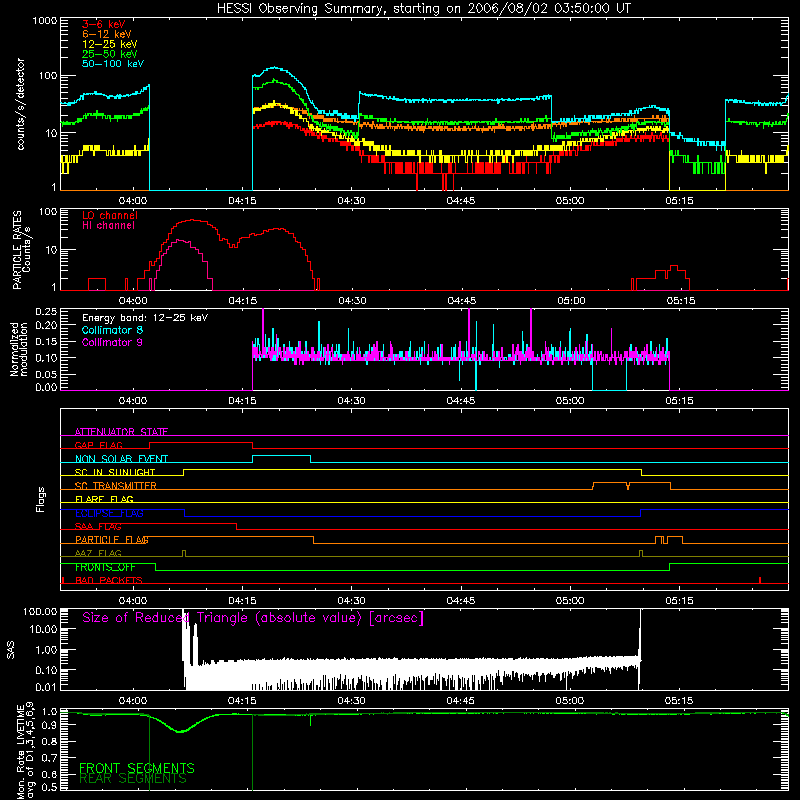800x800 pixels.
Task: Click the 0.05 modulation tick value
Action: pos(46,374)
